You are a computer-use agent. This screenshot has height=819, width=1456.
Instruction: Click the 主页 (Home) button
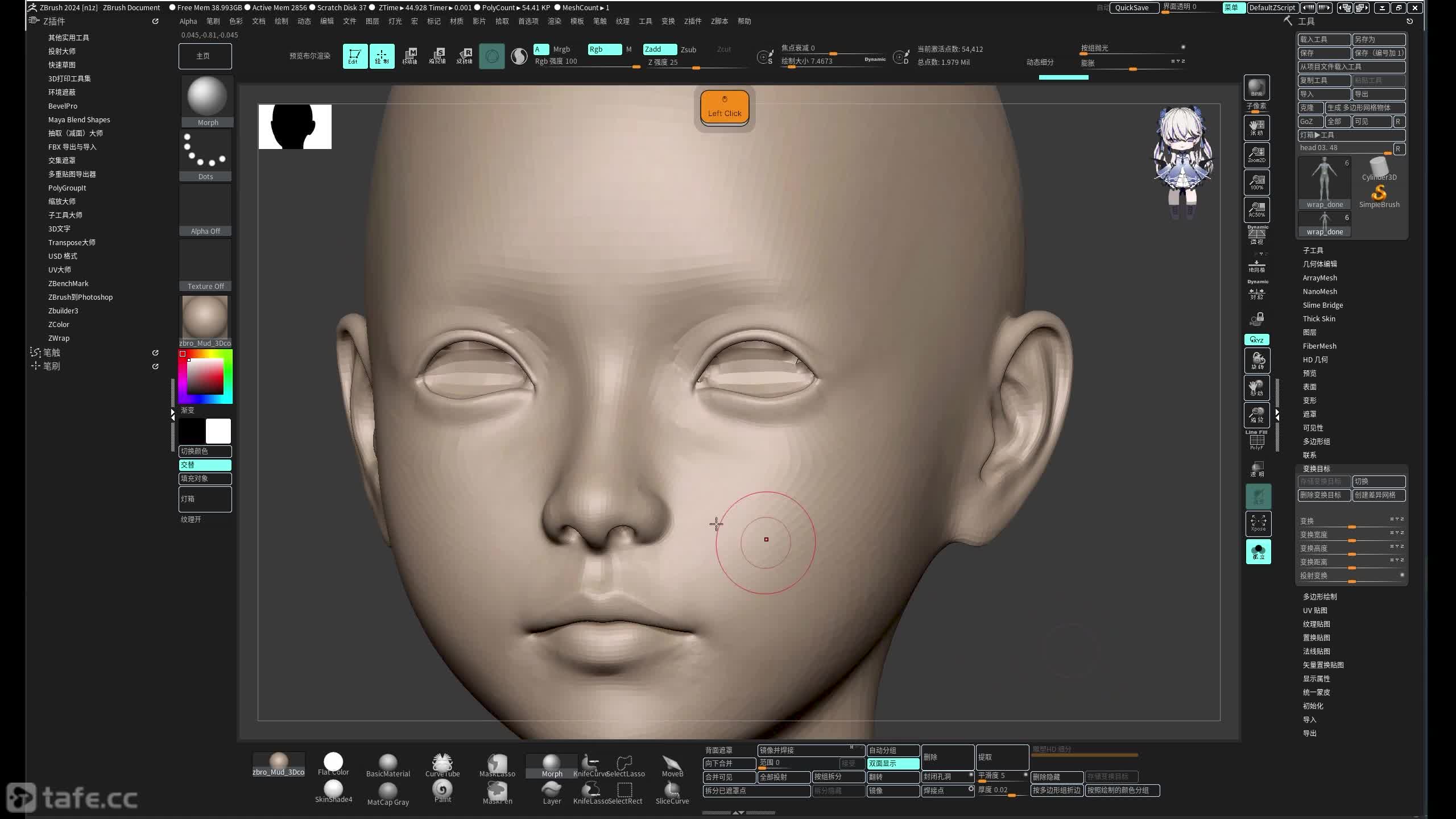click(205, 56)
